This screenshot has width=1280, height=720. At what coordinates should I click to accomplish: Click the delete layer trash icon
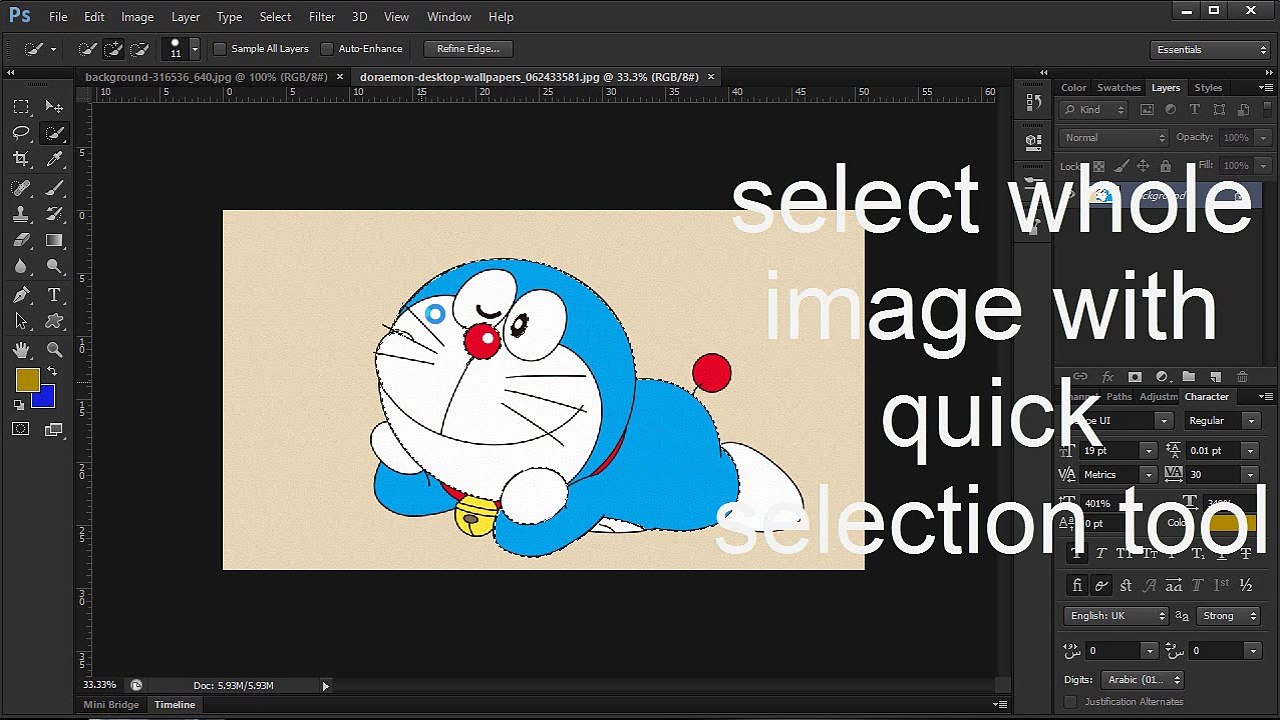1242,377
